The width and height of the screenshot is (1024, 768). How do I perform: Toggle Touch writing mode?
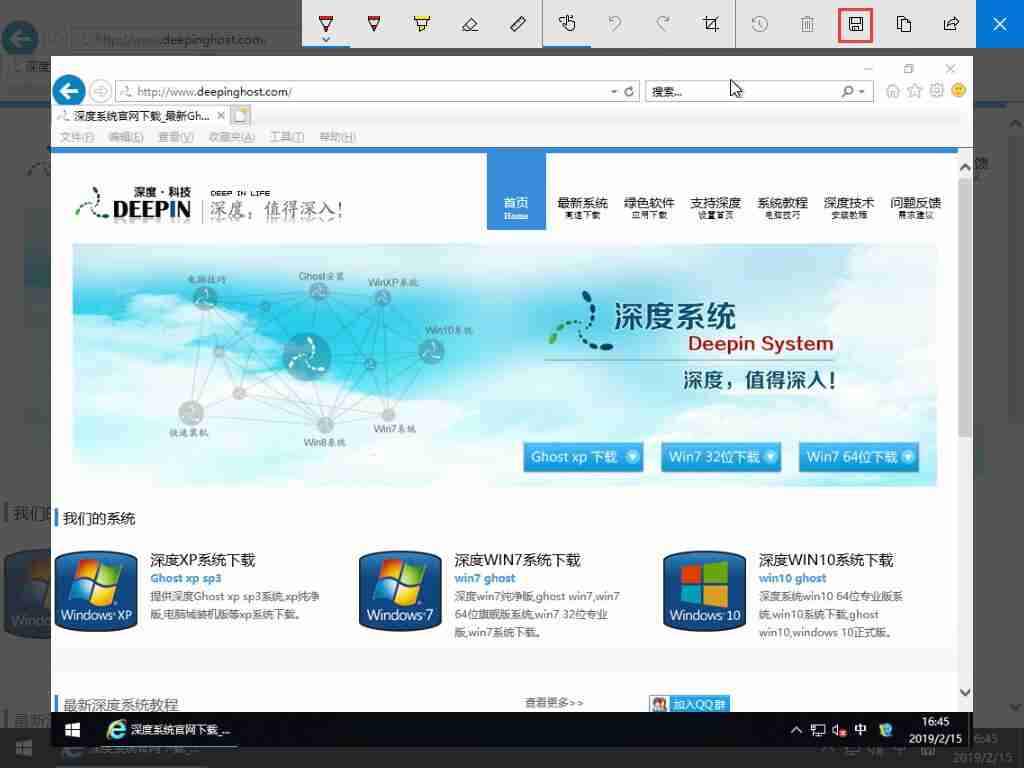tap(567, 24)
